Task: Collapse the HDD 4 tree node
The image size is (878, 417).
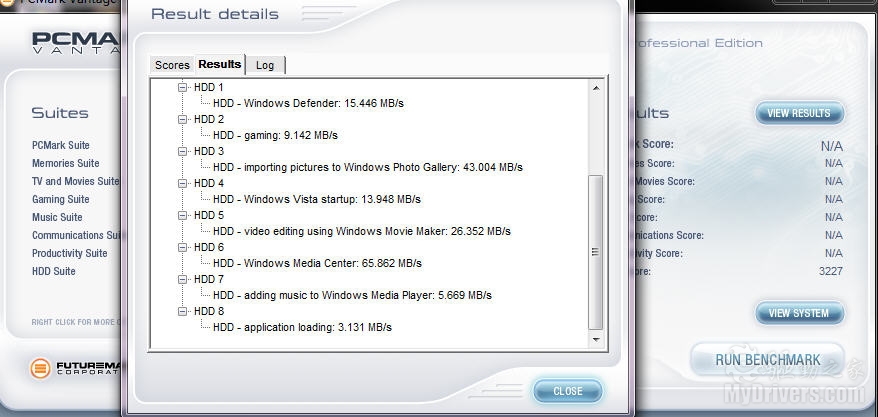Action: pyautogui.click(x=183, y=183)
